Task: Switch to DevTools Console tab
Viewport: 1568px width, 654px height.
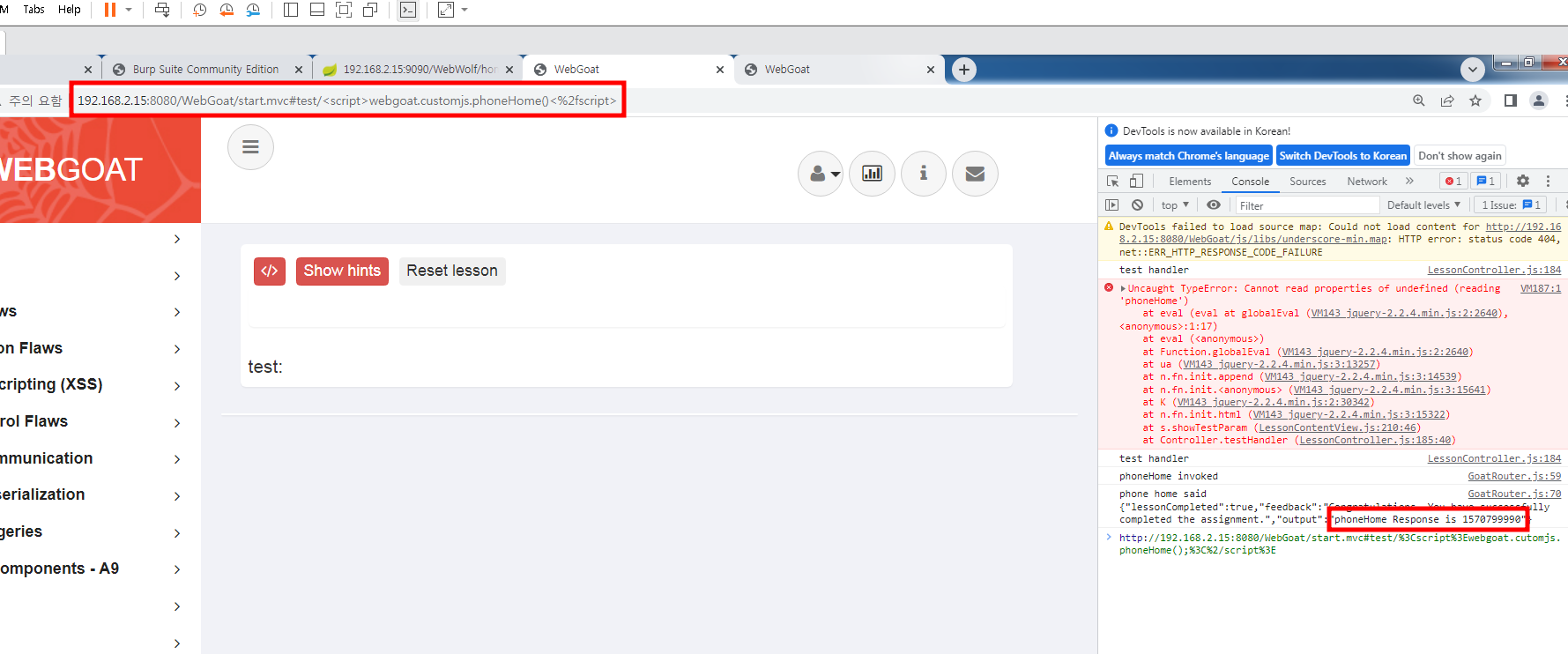Action: click(1251, 182)
